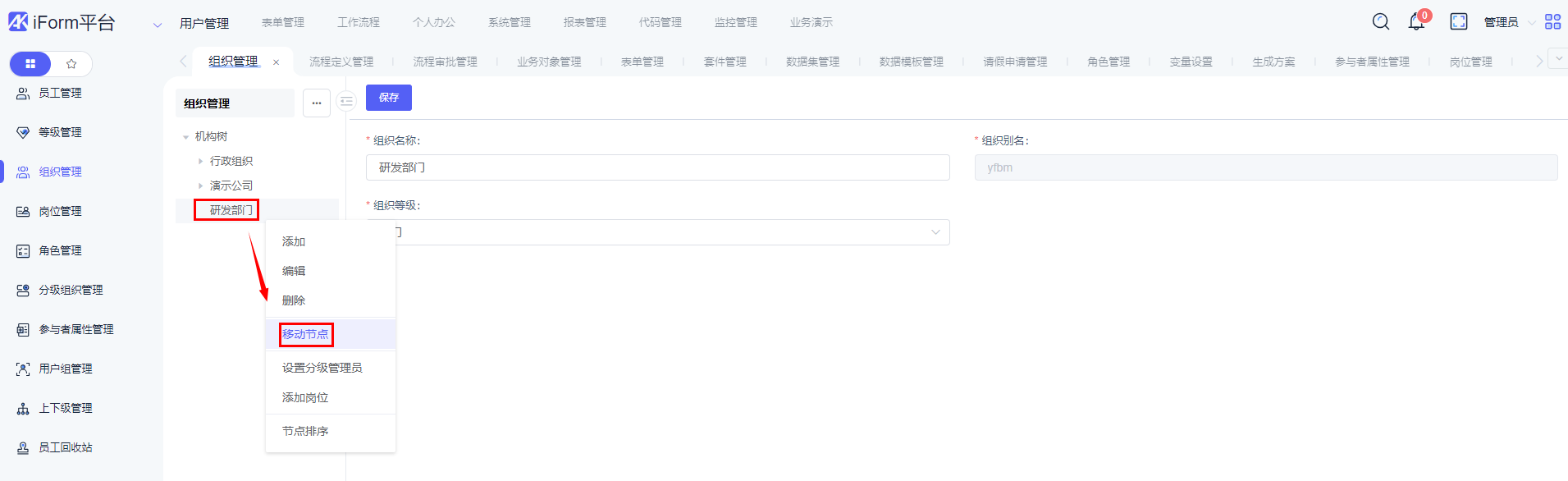Expand the 行政组织 tree node
This screenshot has width=1568, height=481.
click(200, 162)
